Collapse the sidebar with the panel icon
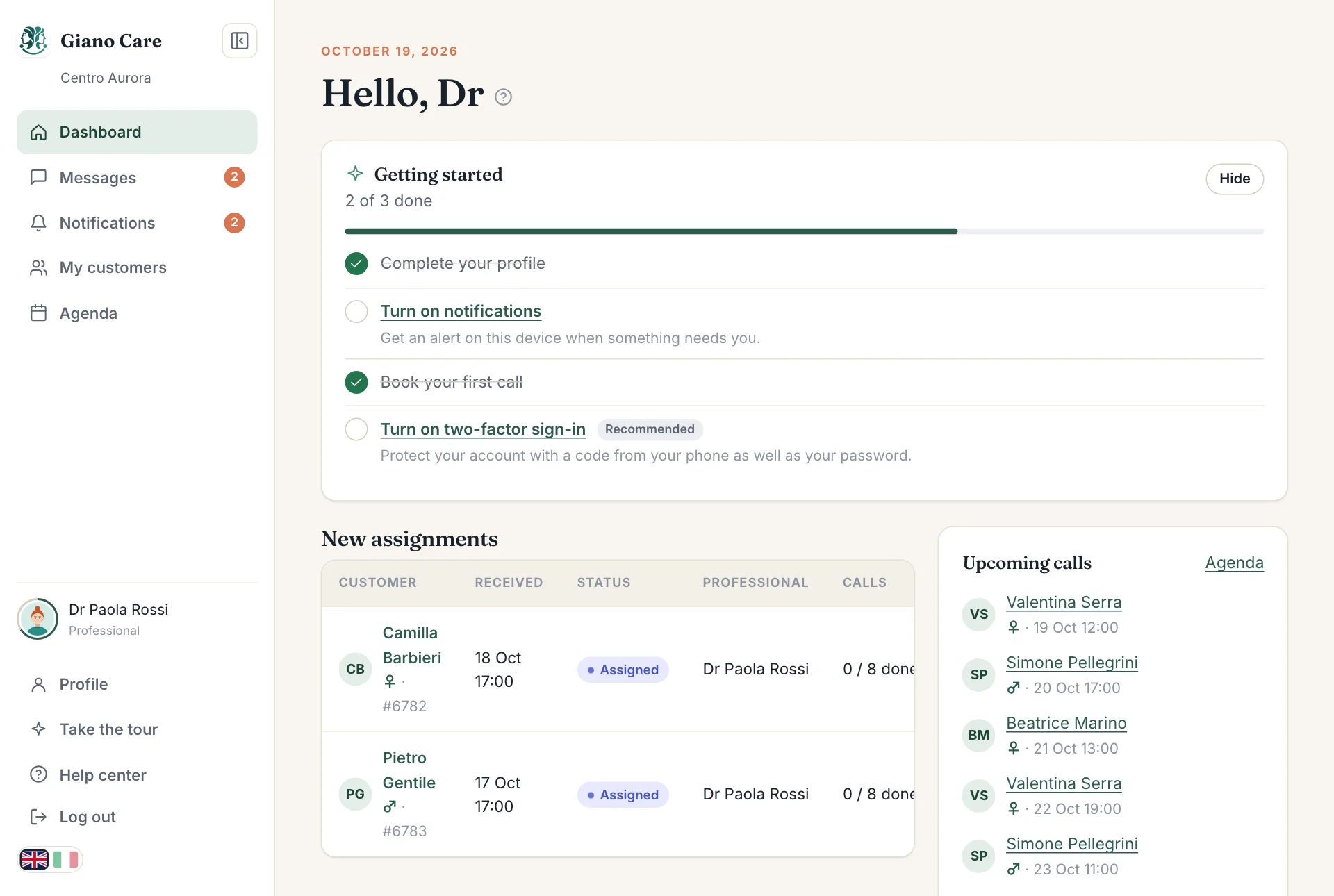Screen dimensions: 1334x896 point(239,41)
